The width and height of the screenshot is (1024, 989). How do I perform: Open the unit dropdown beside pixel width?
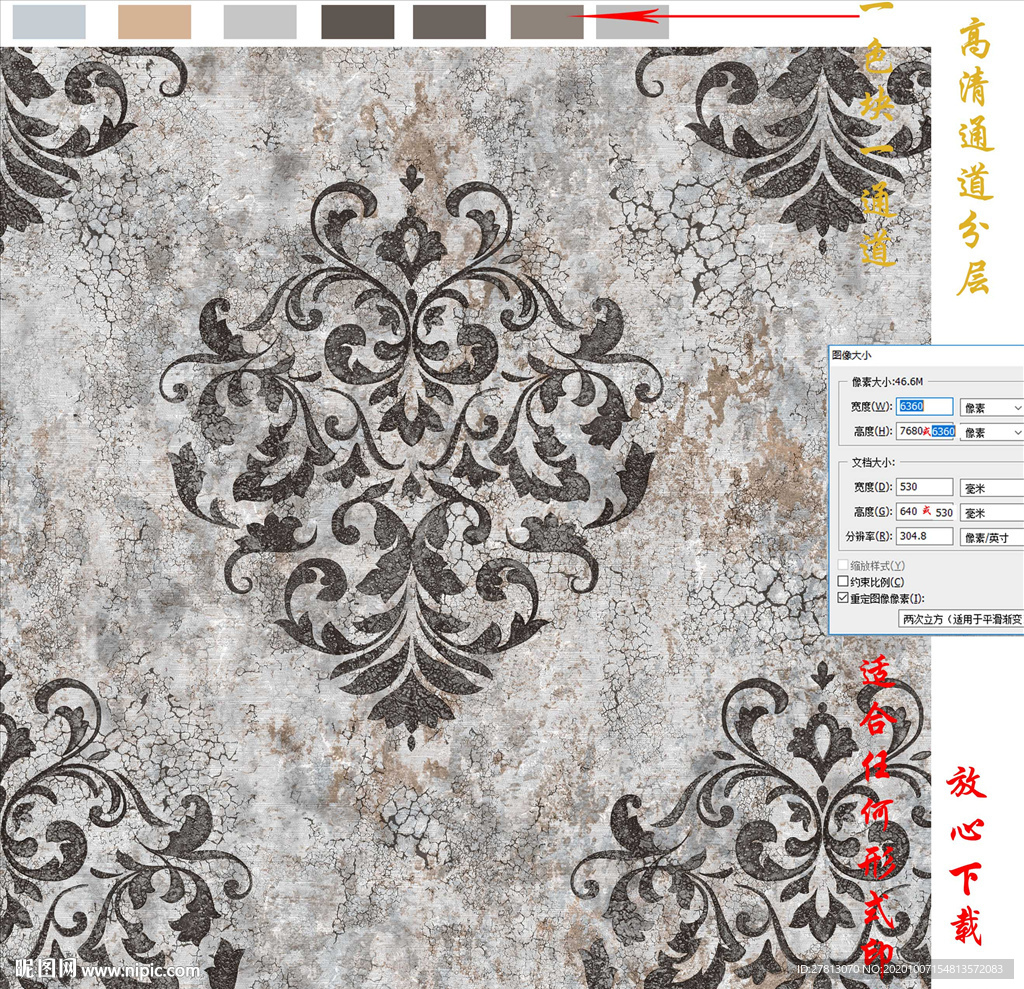[991, 408]
